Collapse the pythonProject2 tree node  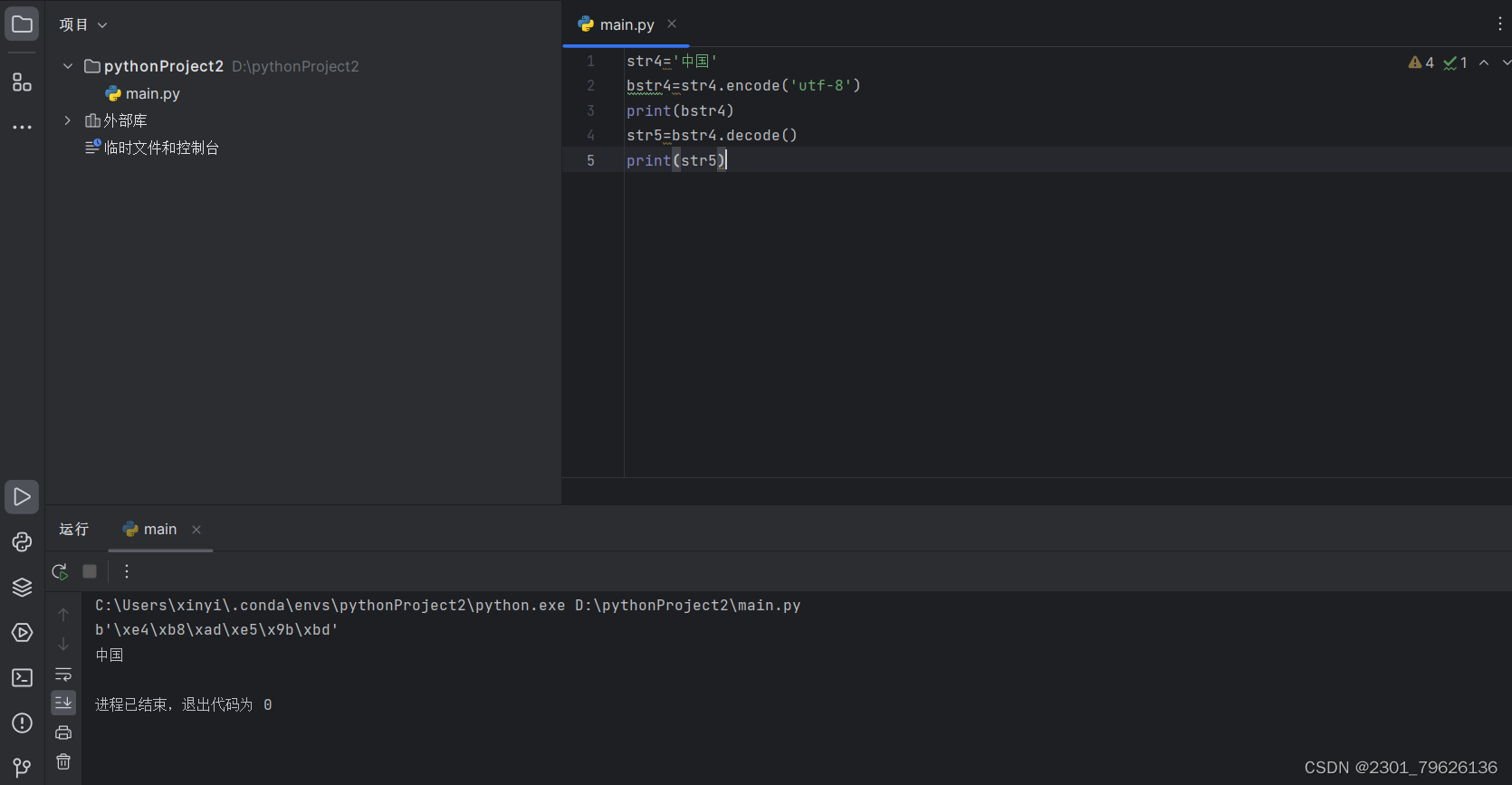pos(68,66)
